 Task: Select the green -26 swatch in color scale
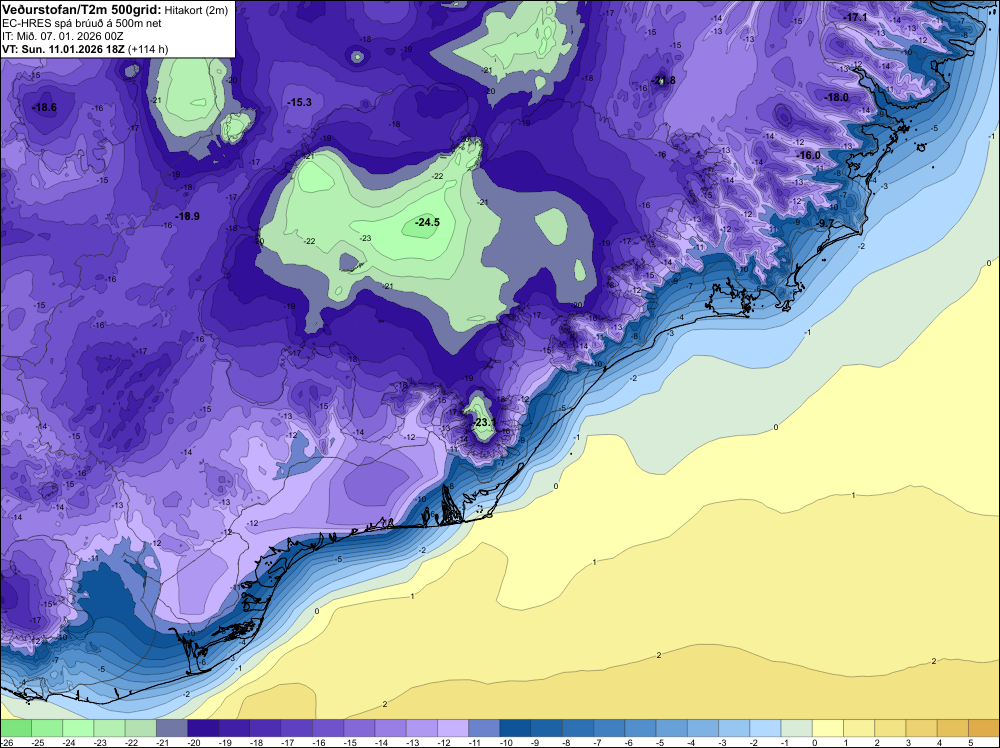(x=15, y=728)
